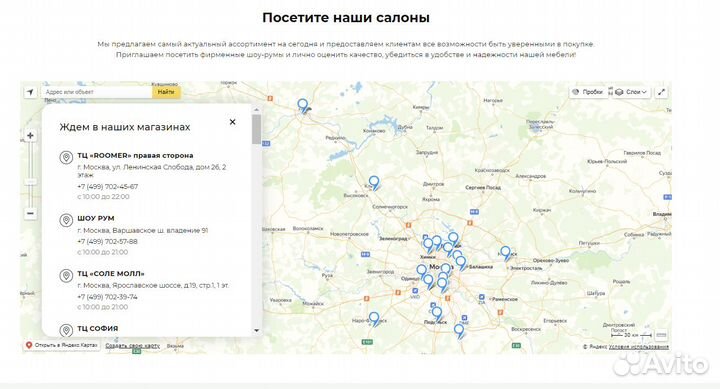Viewport: 720px width, 389px height.
Task: Click location icon beside ТЦ «СОЛЕ МОЛЛ»
Action: point(66,276)
